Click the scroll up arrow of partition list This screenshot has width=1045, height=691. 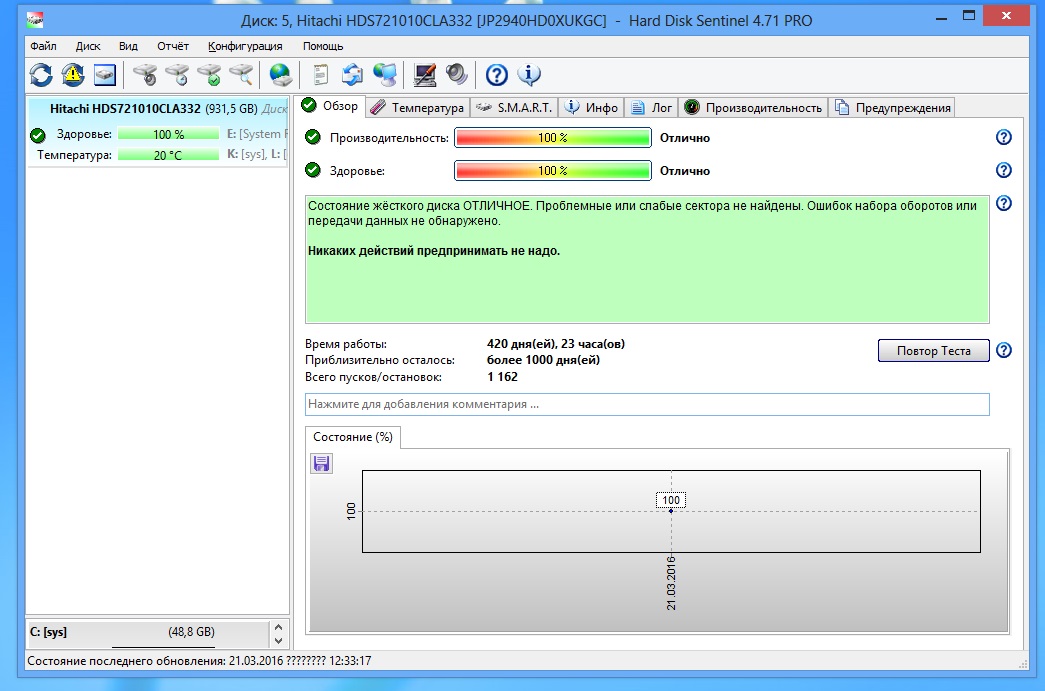(279, 627)
